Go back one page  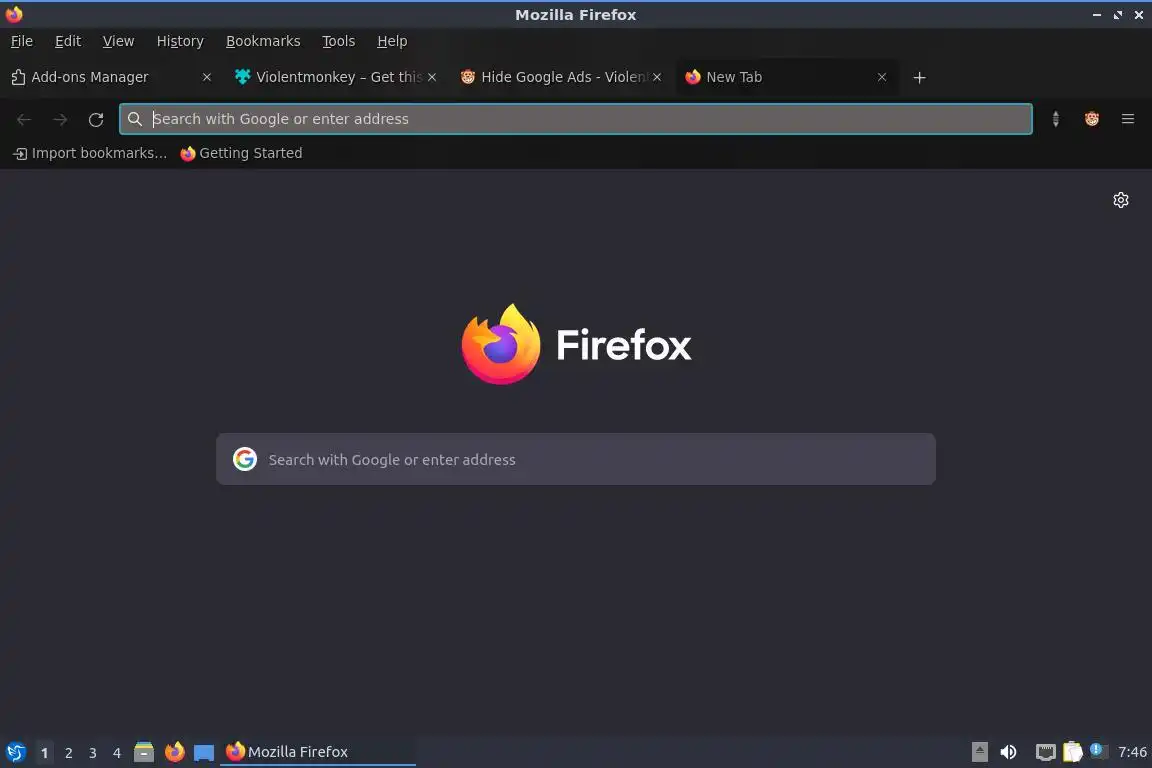[x=24, y=119]
